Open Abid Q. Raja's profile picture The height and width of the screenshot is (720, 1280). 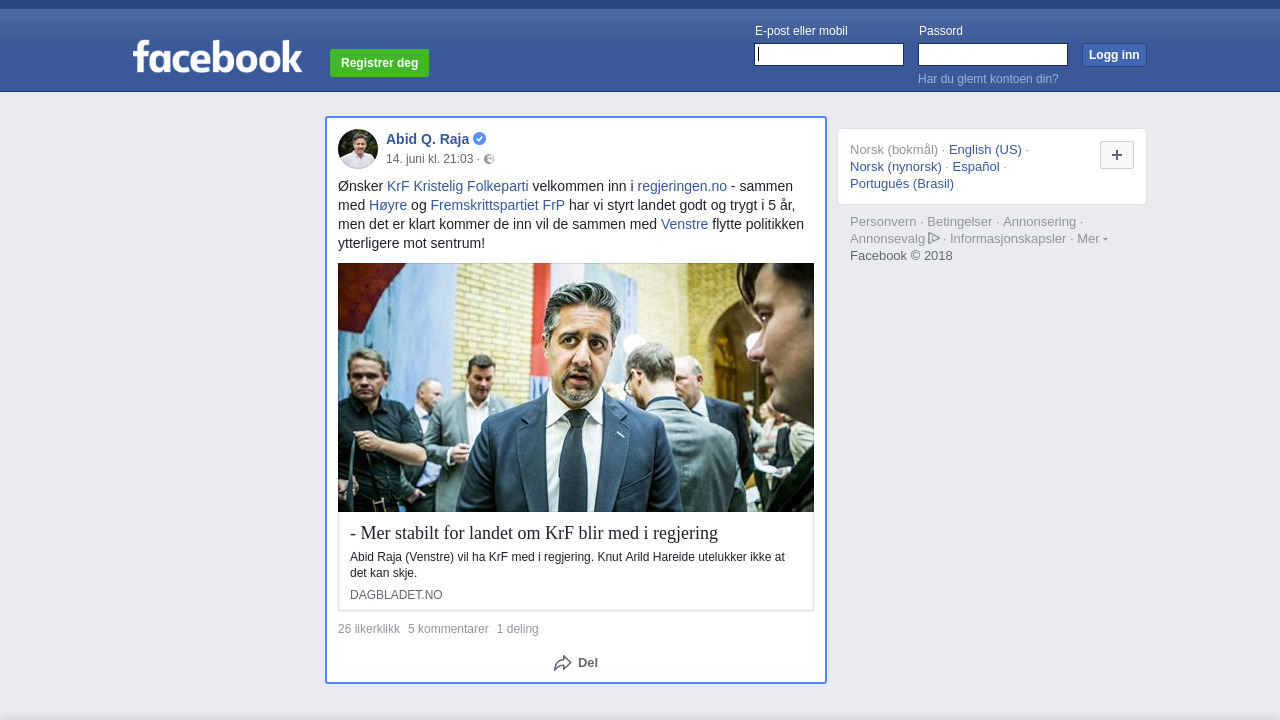click(358, 149)
